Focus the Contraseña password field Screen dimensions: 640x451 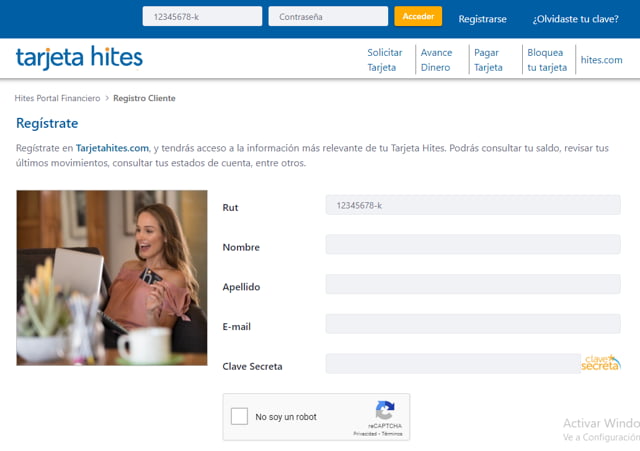coord(328,16)
